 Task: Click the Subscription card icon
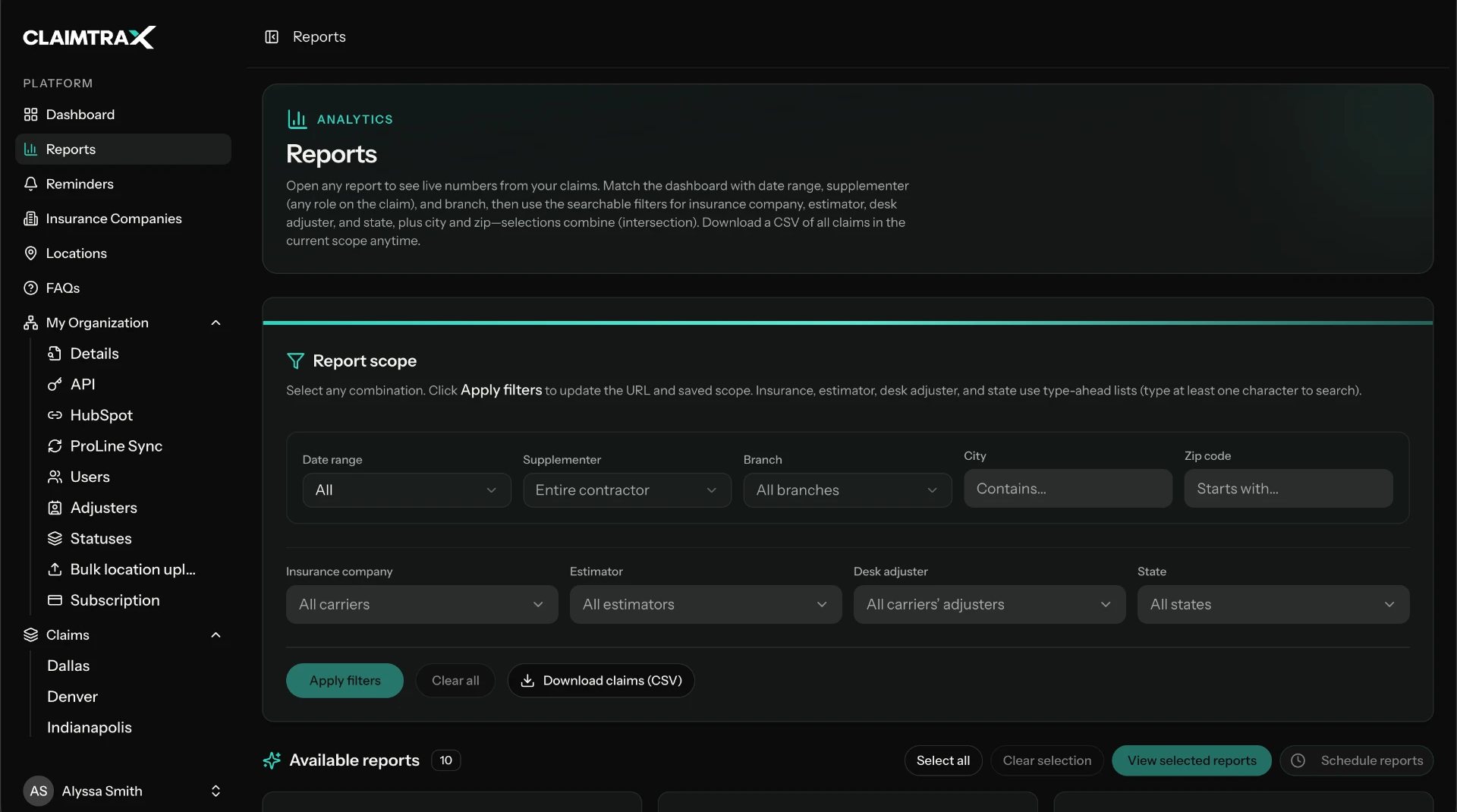pyautogui.click(x=55, y=600)
